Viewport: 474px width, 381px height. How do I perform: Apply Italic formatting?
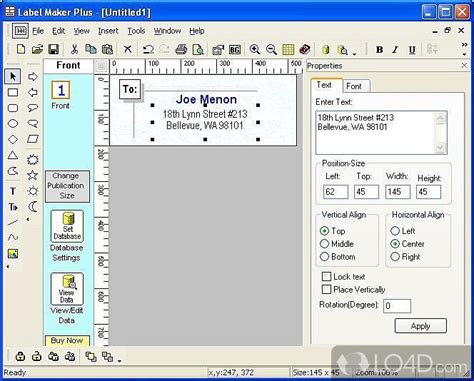point(395,49)
